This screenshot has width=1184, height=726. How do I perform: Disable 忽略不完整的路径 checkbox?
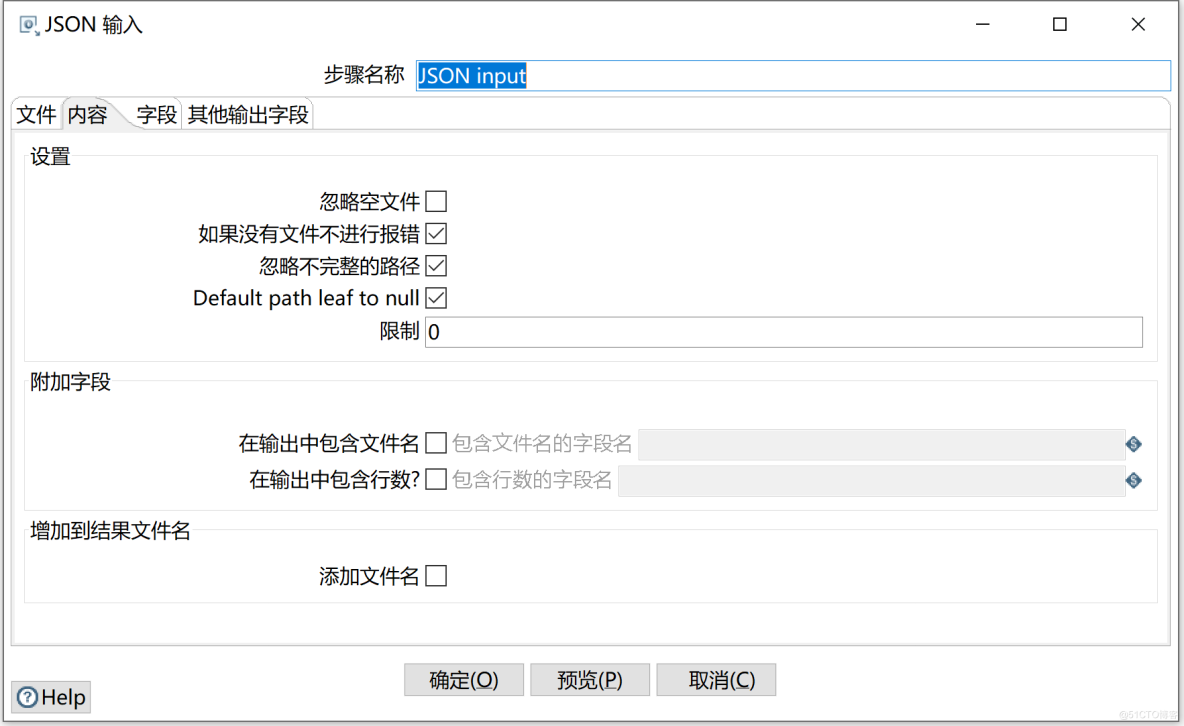point(436,266)
